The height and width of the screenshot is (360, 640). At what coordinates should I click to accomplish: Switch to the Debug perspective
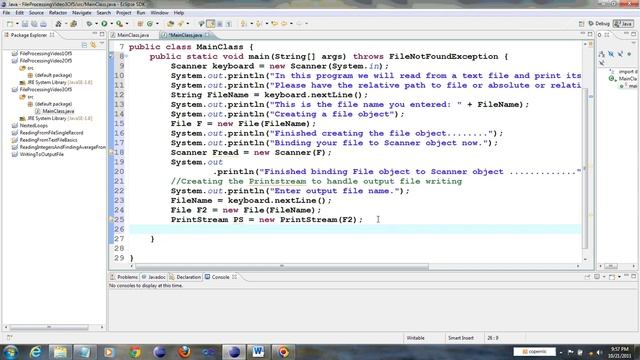coord(599,24)
